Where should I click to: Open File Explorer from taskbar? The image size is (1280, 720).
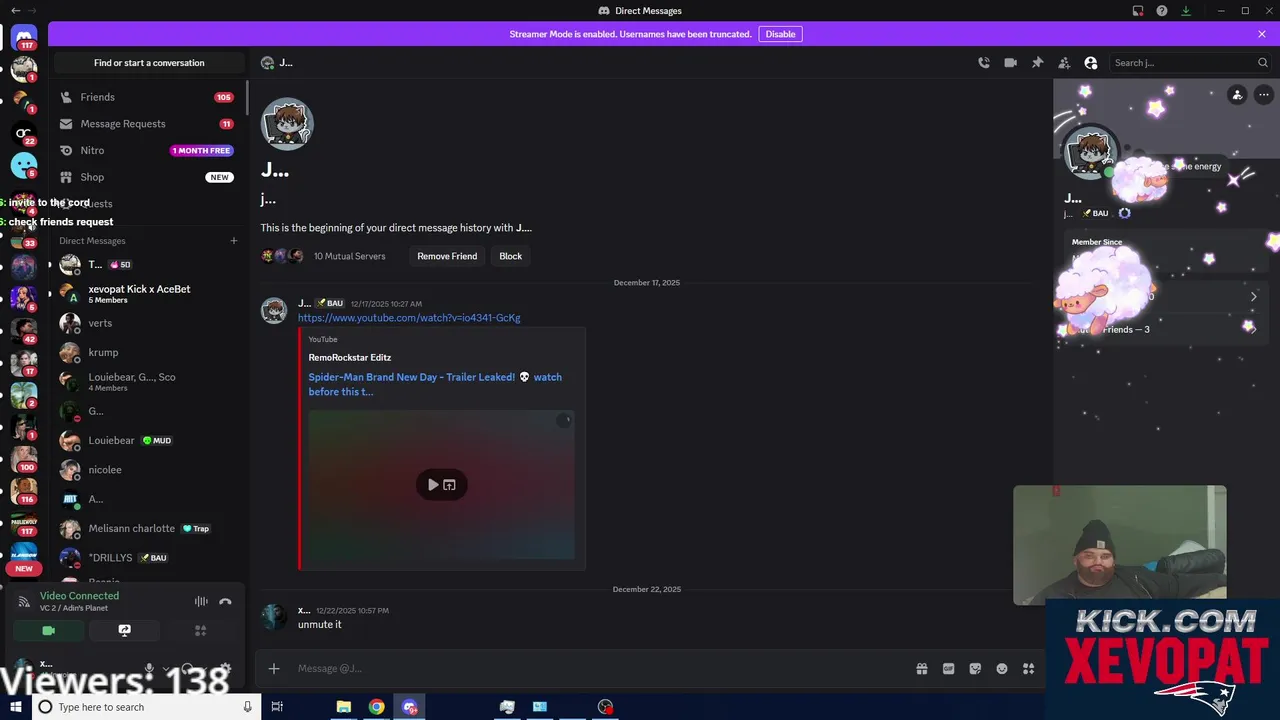(343, 707)
